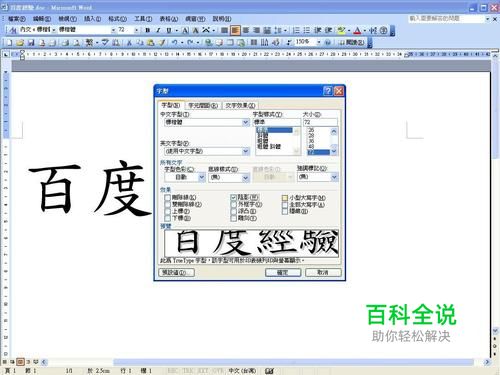Save the document with the floppy icon

point(31,42)
